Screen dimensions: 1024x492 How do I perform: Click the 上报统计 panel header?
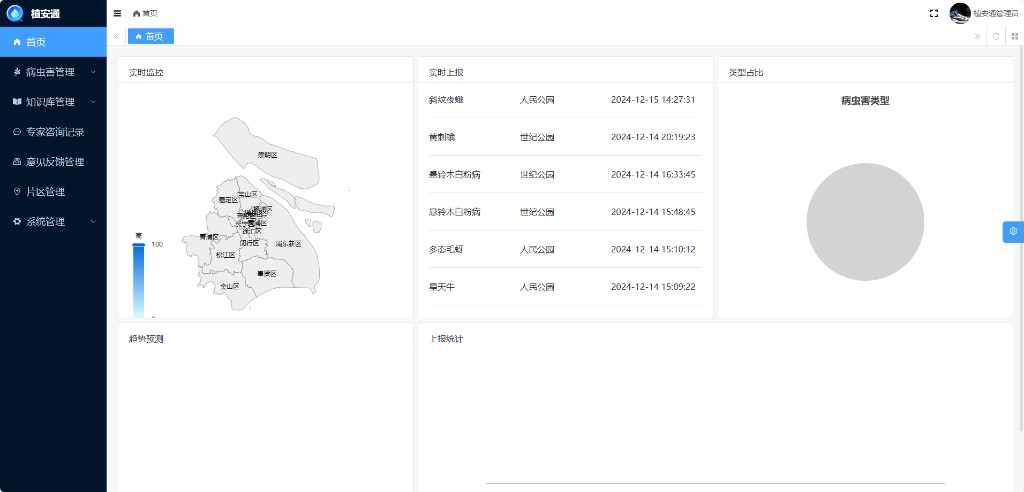[446, 339]
